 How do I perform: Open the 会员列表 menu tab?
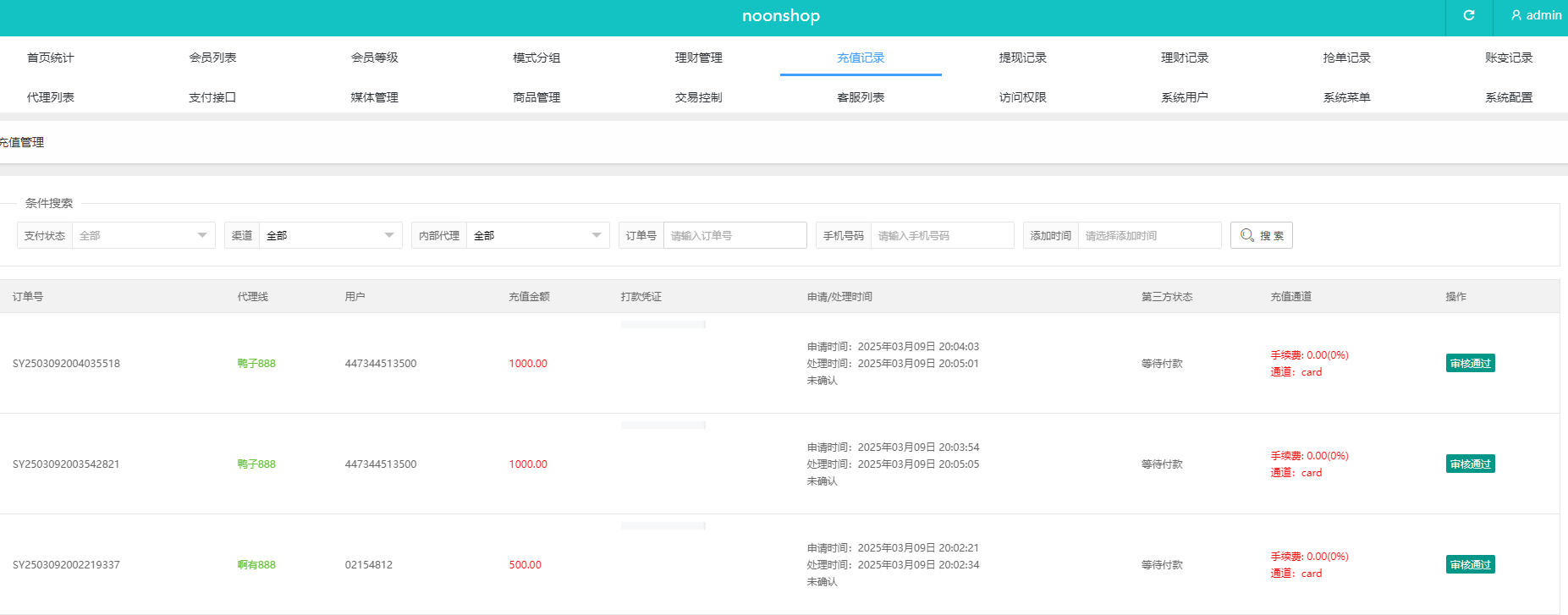212,58
